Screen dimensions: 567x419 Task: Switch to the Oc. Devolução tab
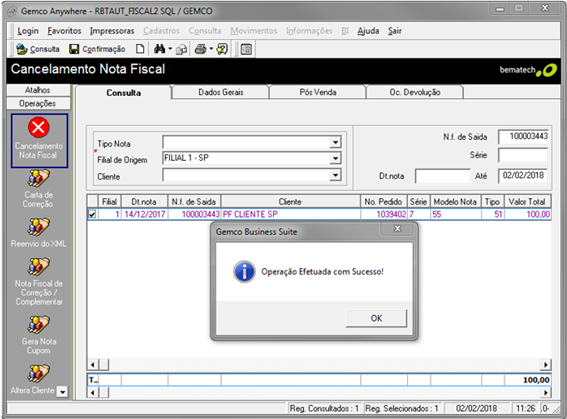tap(415, 92)
